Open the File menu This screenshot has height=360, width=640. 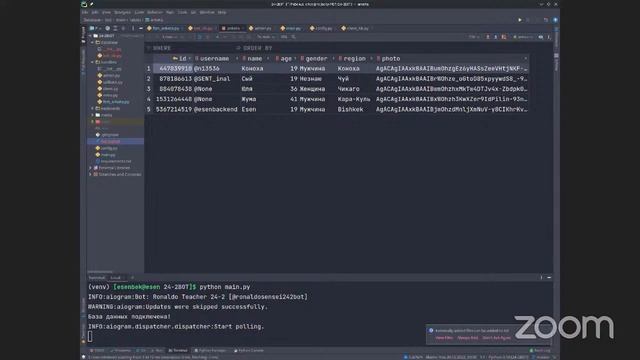click(85, 12)
